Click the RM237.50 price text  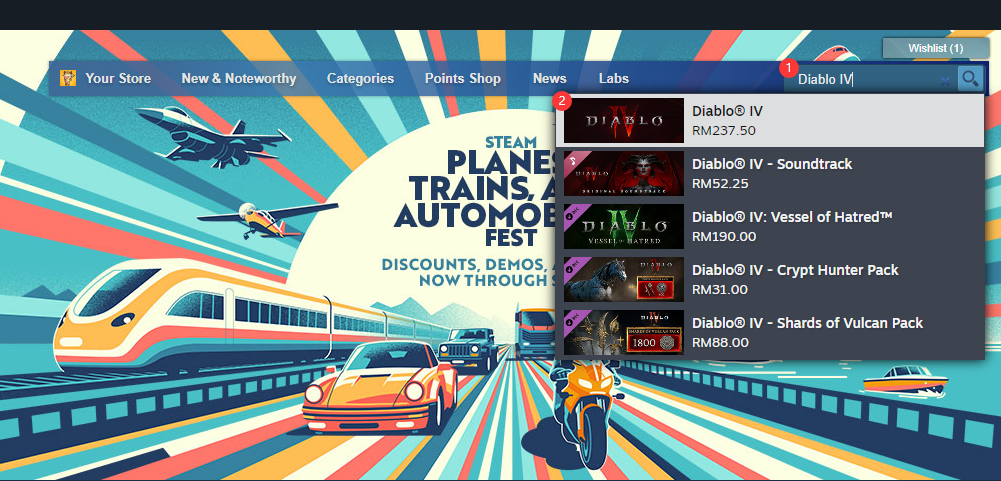pyautogui.click(x=723, y=130)
